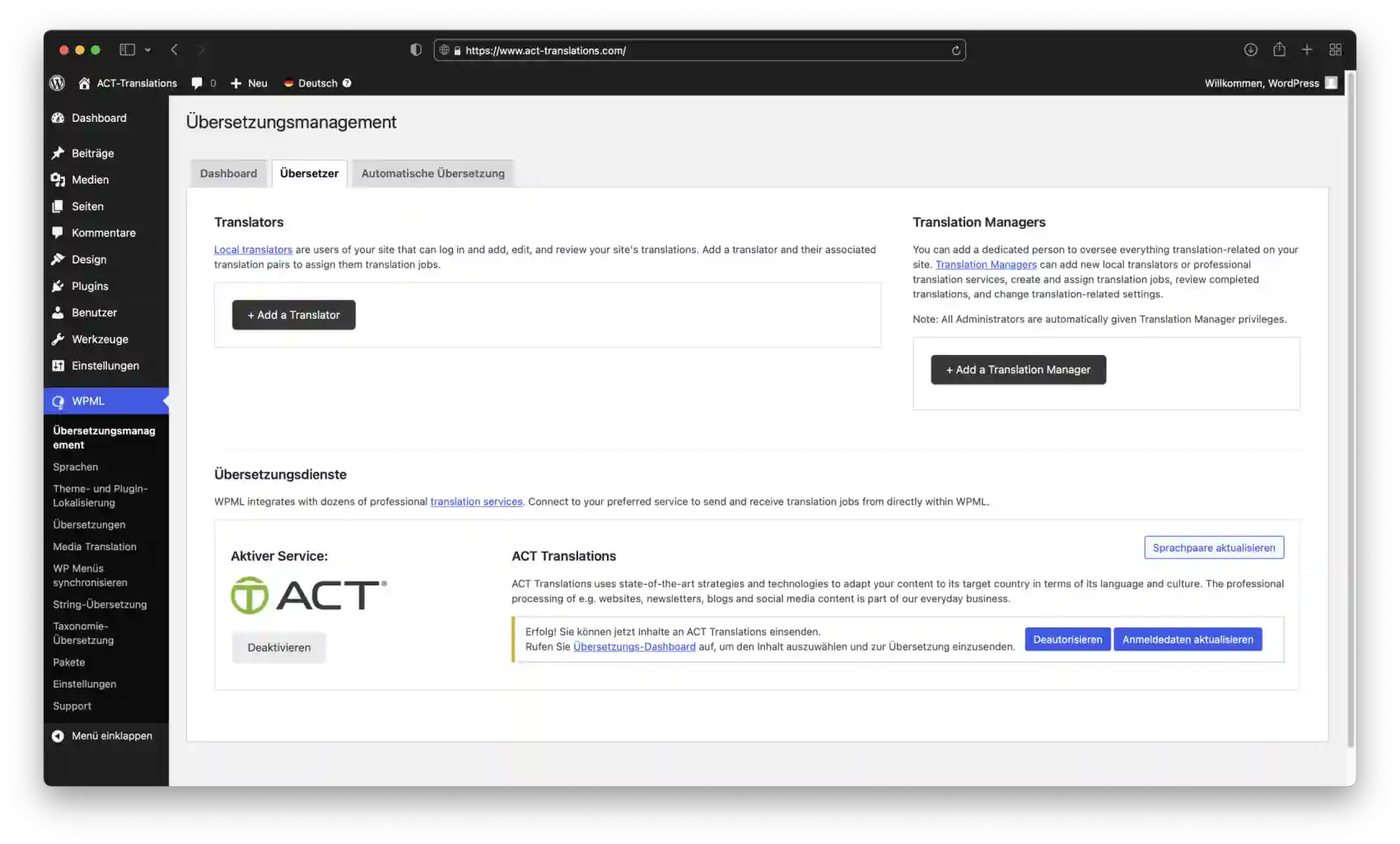Show the tab overview grid icon

[x=1336, y=50]
